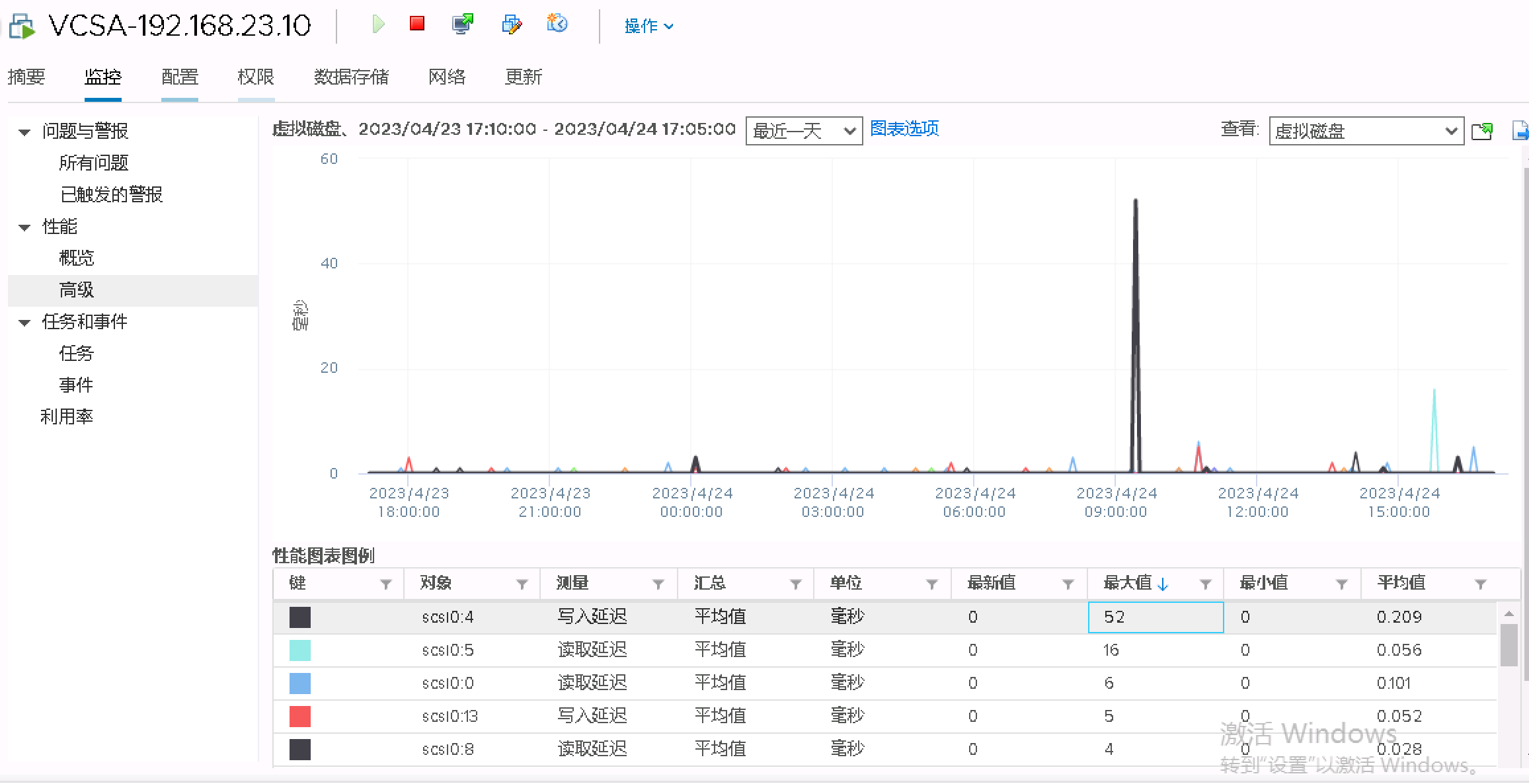This screenshot has width=1529, height=784.
Task: Click the legend scrollbar up arrow
Action: (x=1509, y=613)
